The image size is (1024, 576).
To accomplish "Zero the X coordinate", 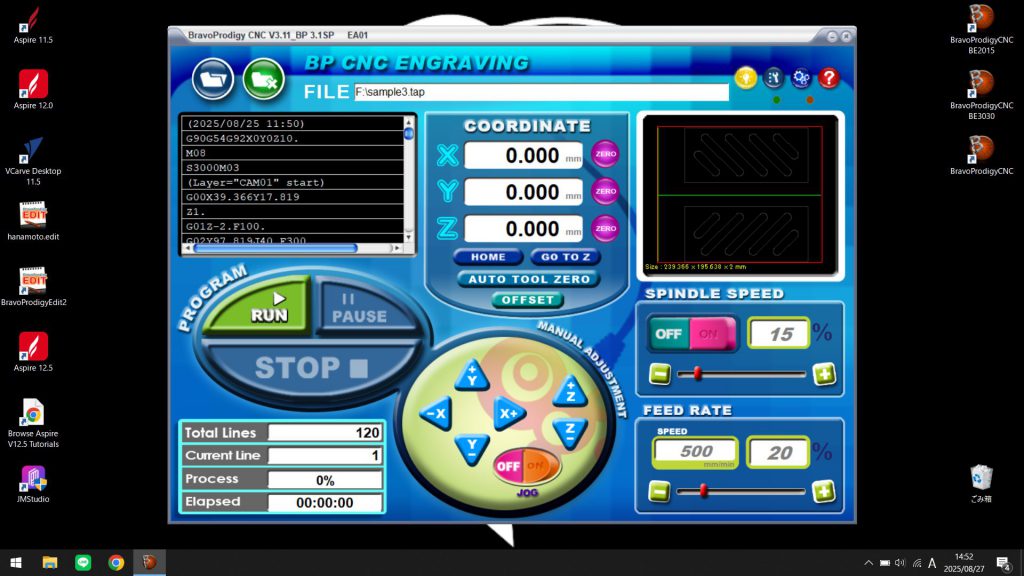I will [x=605, y=154].
